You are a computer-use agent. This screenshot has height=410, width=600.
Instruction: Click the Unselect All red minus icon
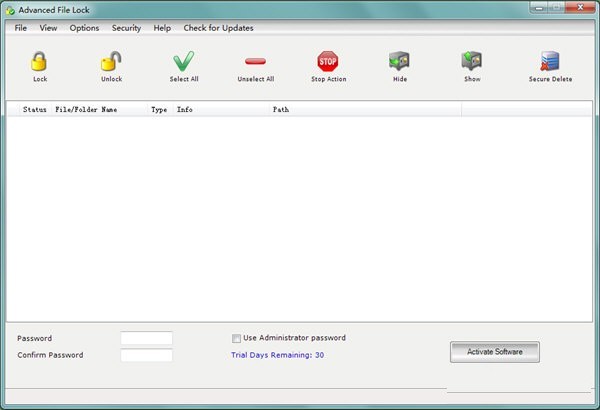coord(255,61)
